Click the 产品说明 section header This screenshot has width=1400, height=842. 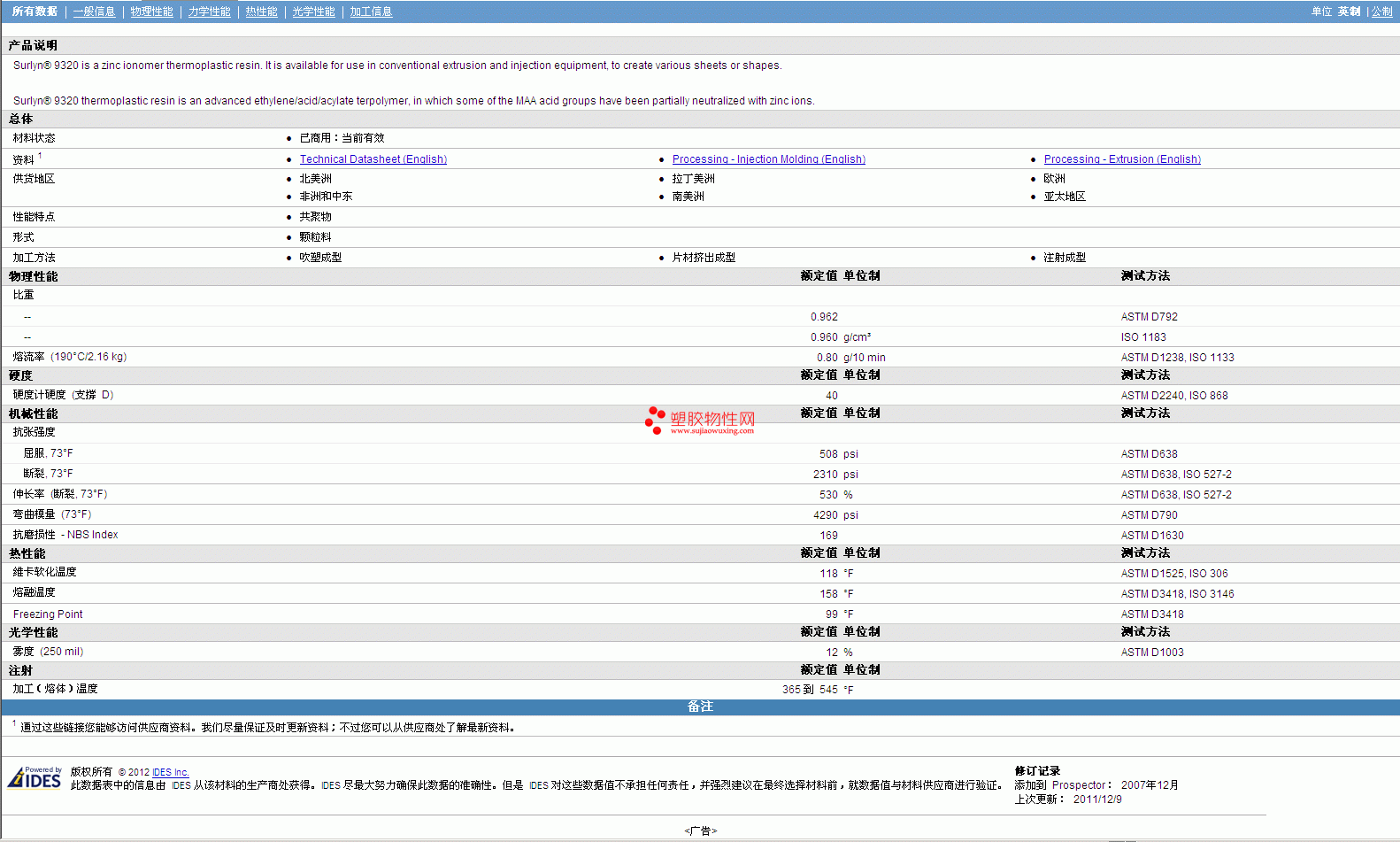tap(33, 45)
